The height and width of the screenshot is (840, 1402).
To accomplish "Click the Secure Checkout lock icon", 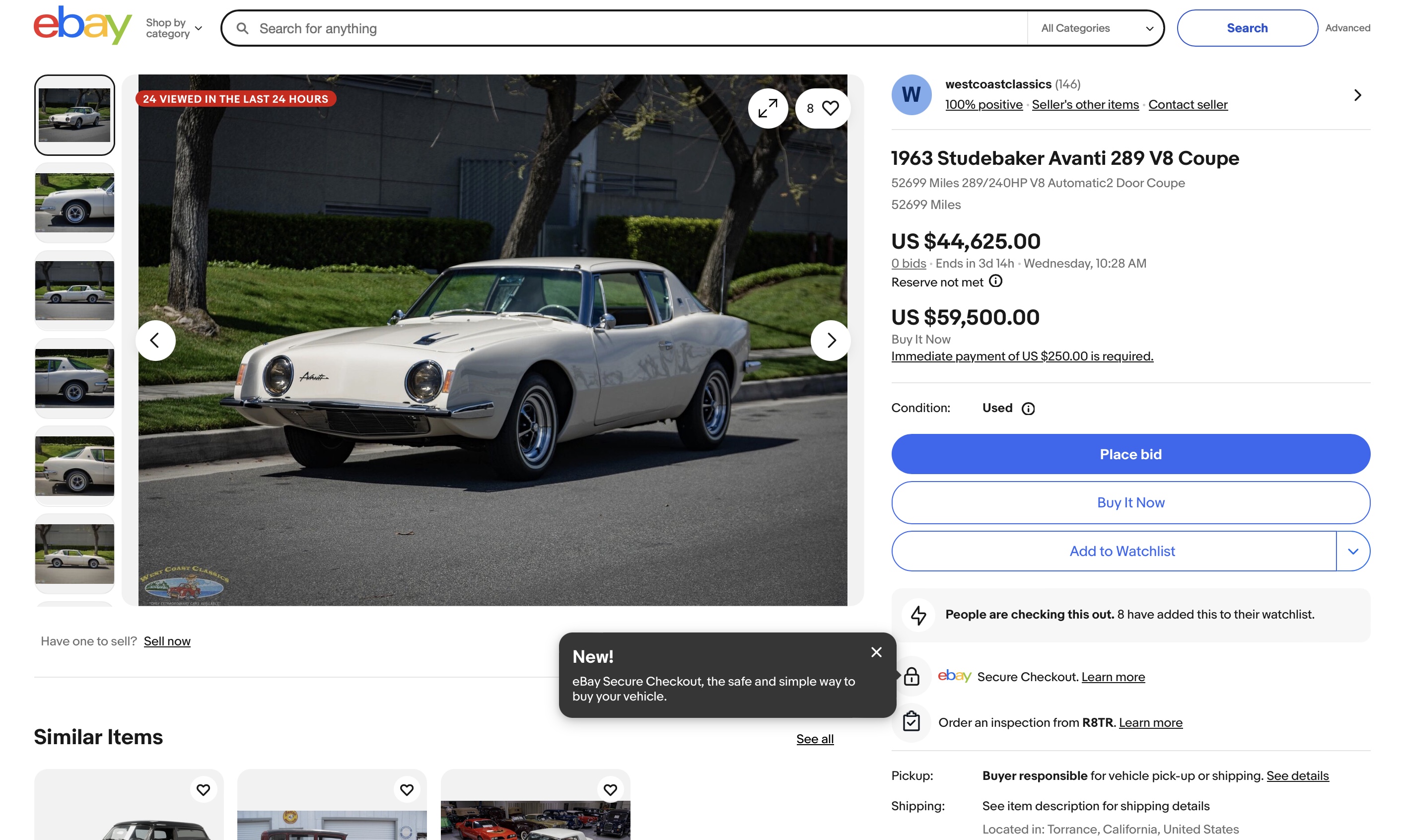I will coord(911,676).
